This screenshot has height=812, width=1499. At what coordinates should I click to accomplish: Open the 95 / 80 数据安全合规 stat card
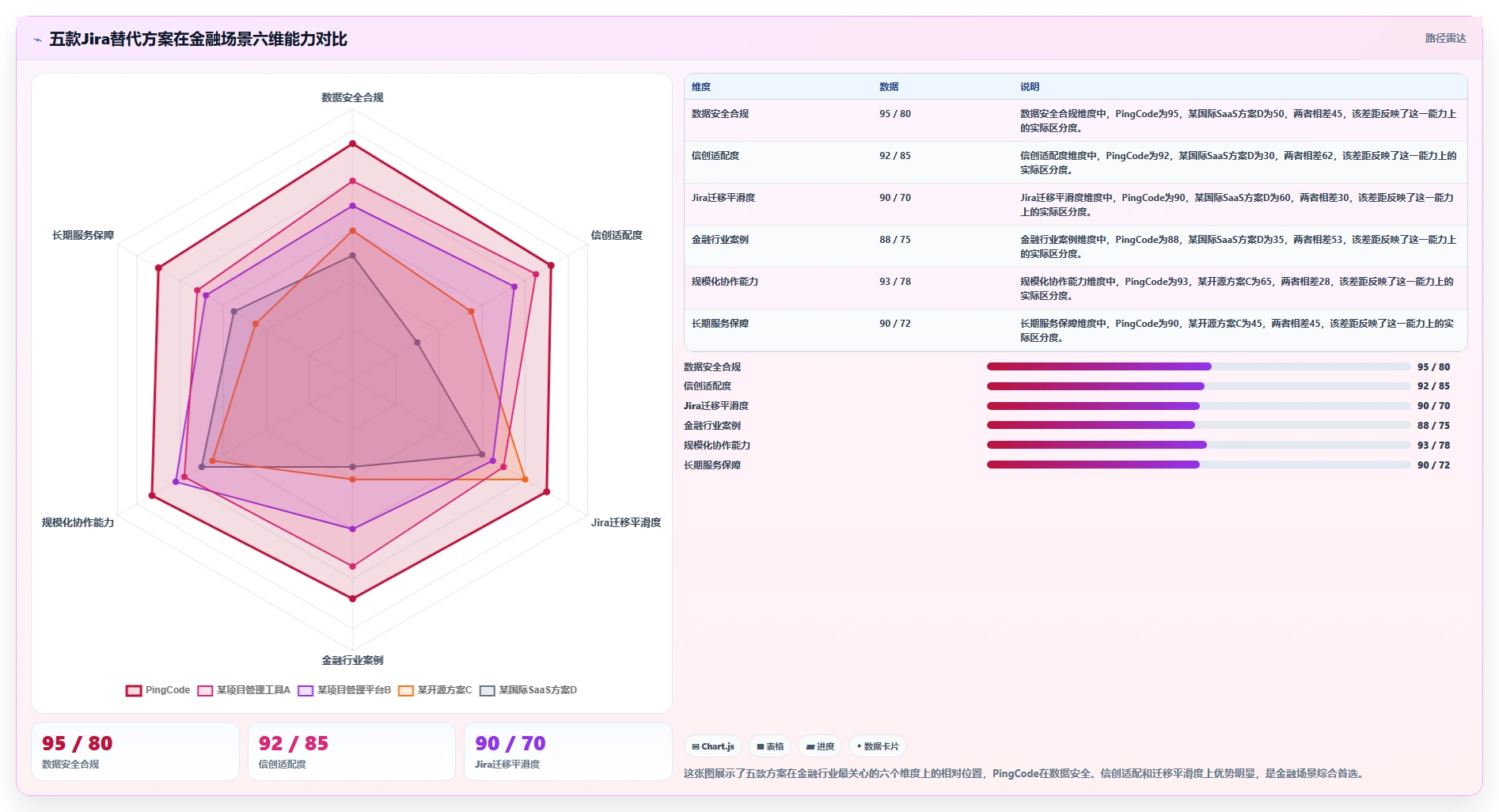click(135, 751)
